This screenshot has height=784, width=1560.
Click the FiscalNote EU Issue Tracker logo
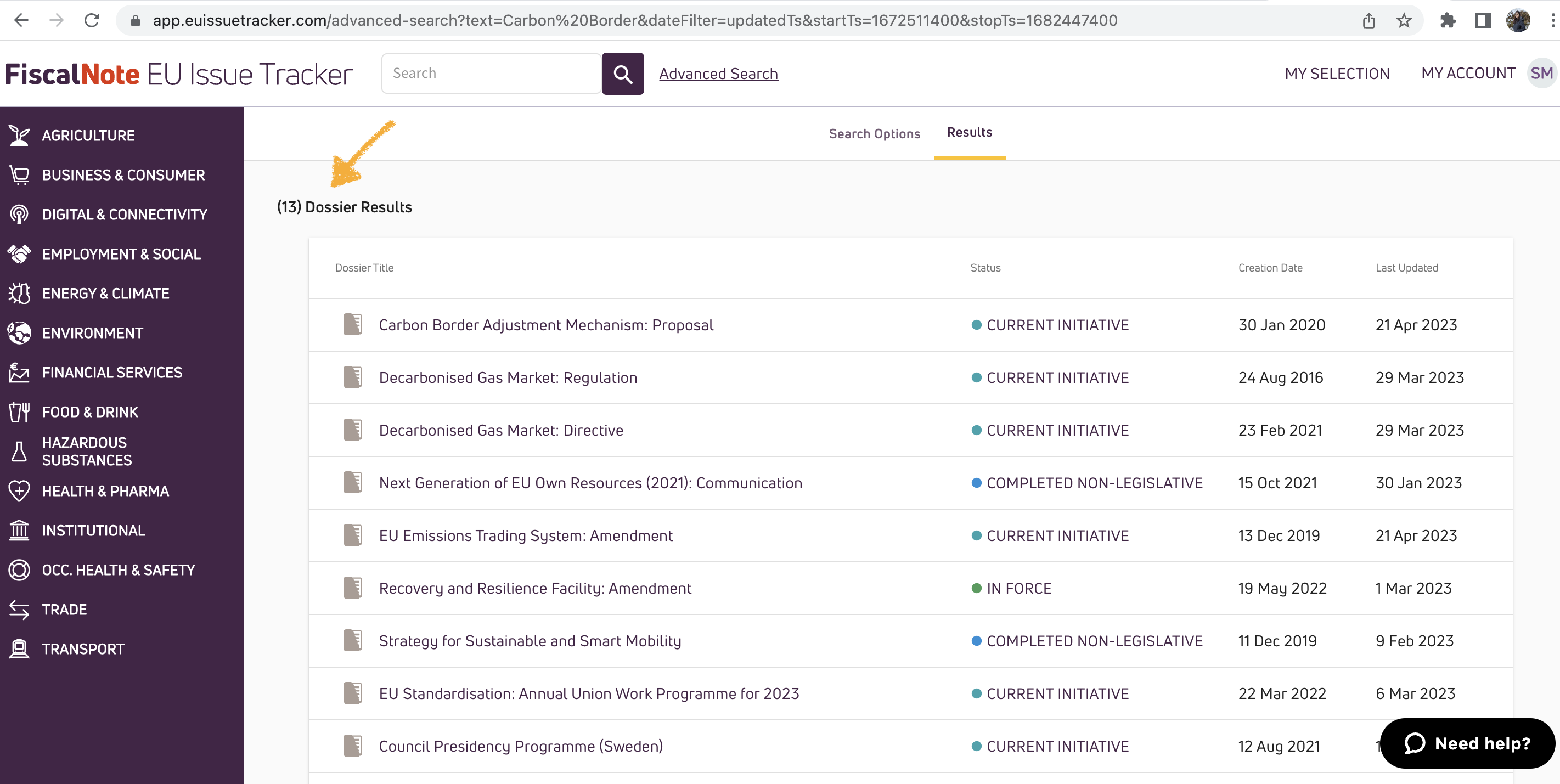(x=179, y=74)
